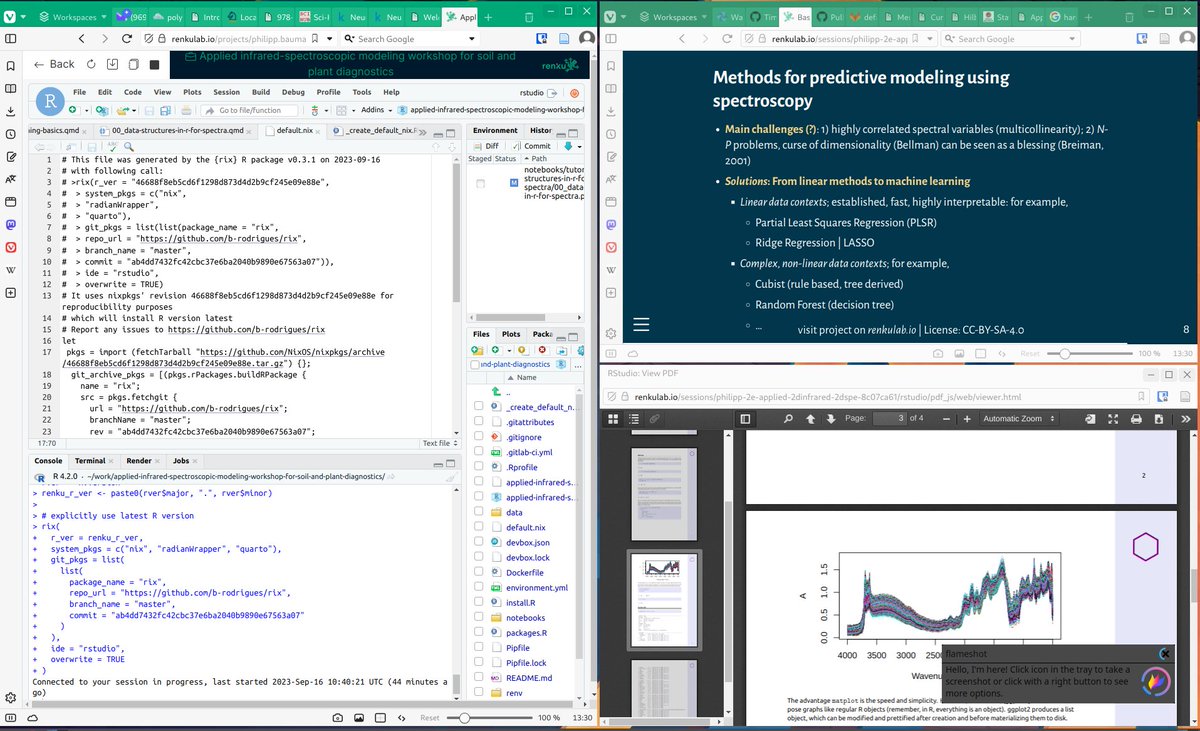Click the print icon in RStudio toolbar
1200x731 pixels.
[186, 110]
